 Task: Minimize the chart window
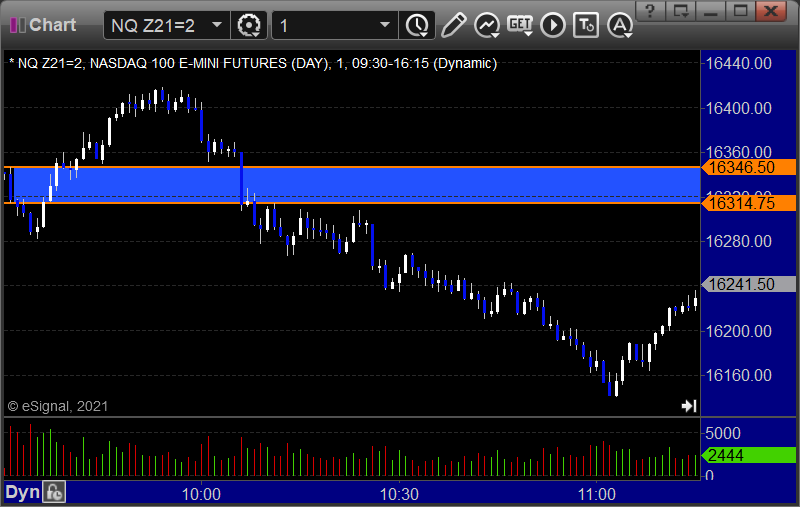(x=710, y=11)
